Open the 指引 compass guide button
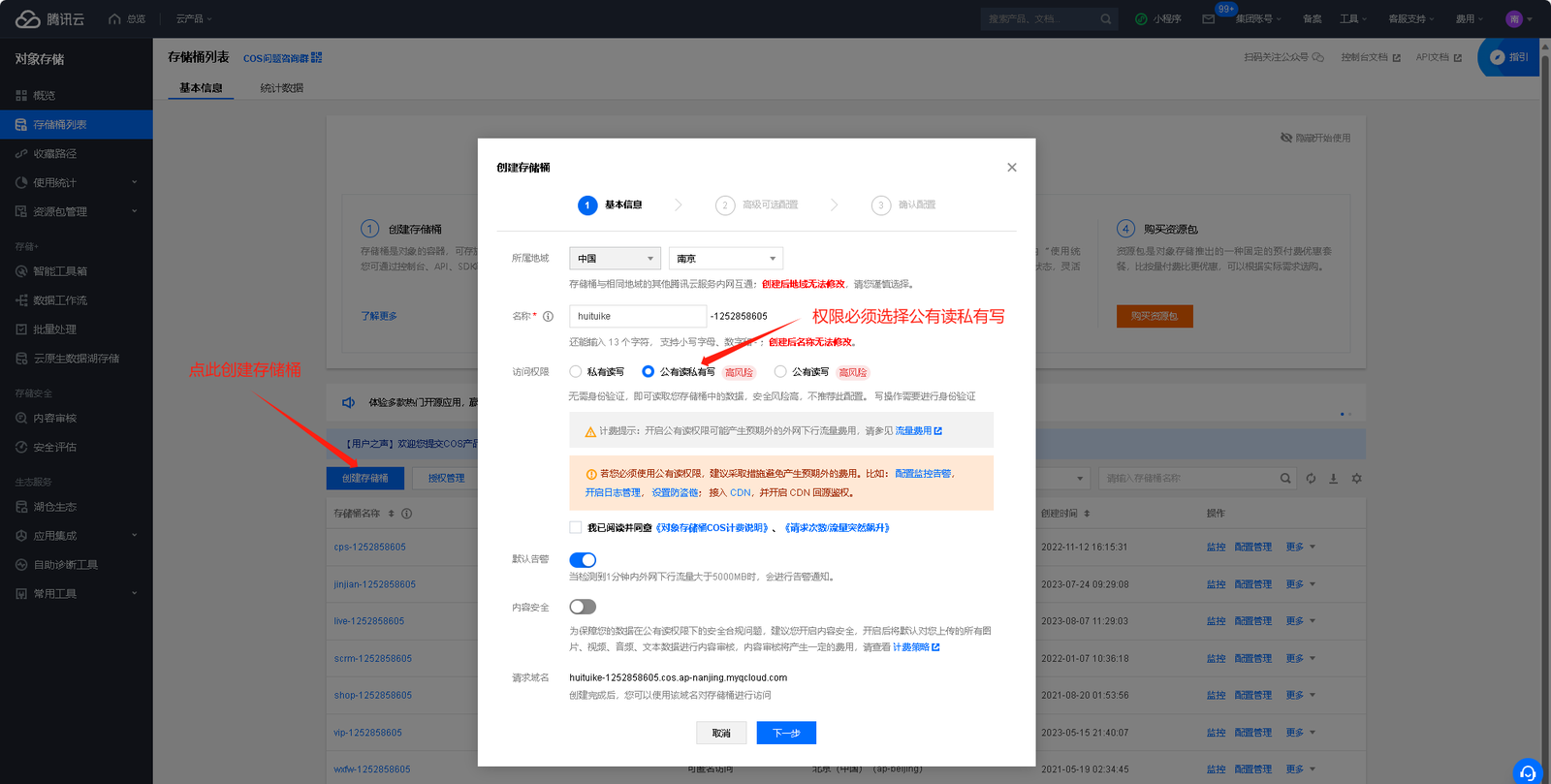 click(x=1509, y=57)
